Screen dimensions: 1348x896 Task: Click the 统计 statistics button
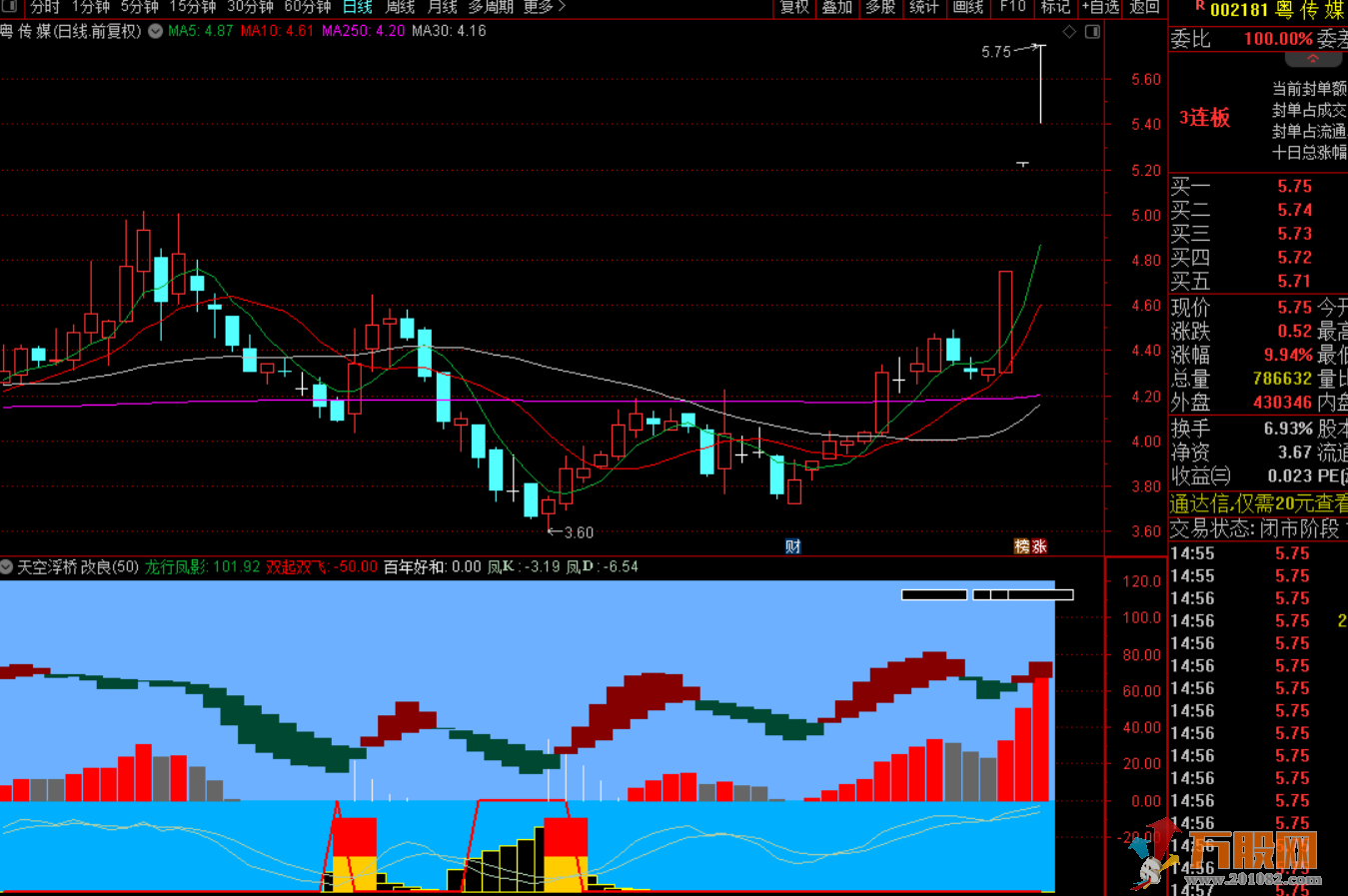coord(924,7)
